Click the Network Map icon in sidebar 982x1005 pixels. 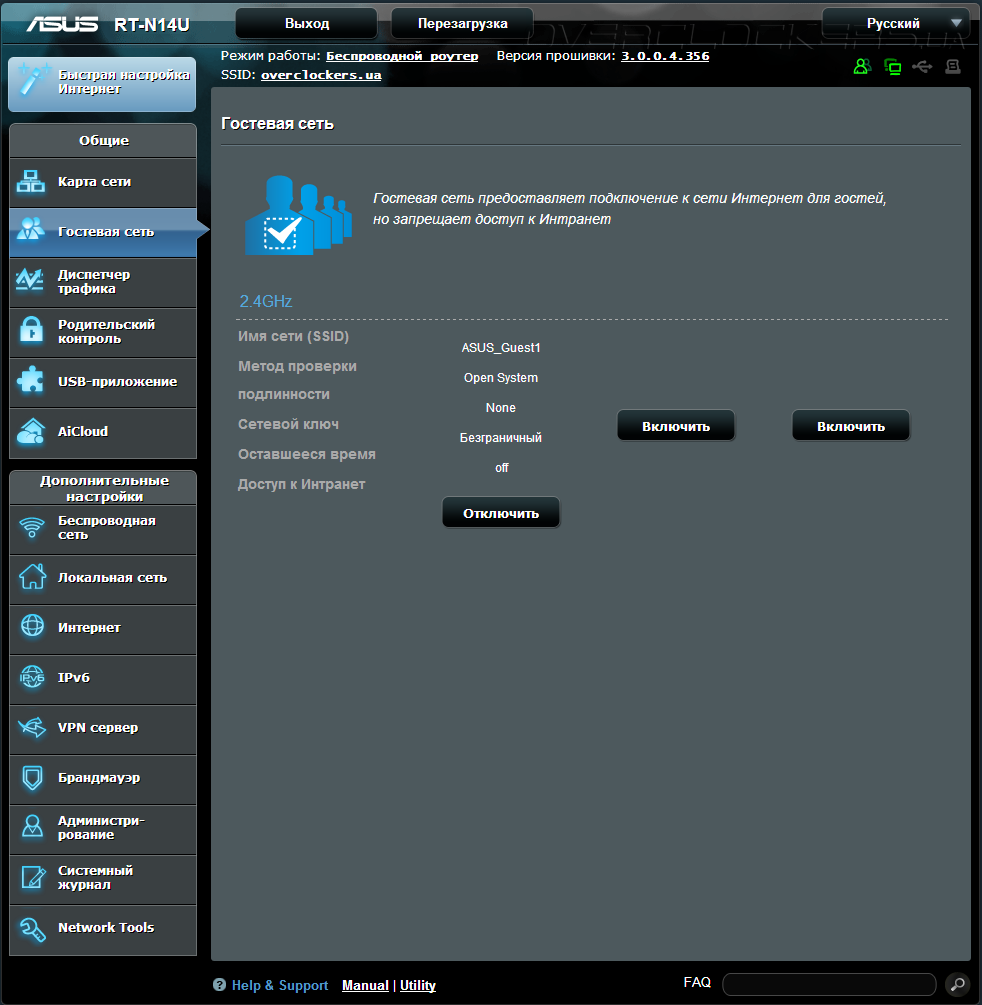[x=31, y=181]
